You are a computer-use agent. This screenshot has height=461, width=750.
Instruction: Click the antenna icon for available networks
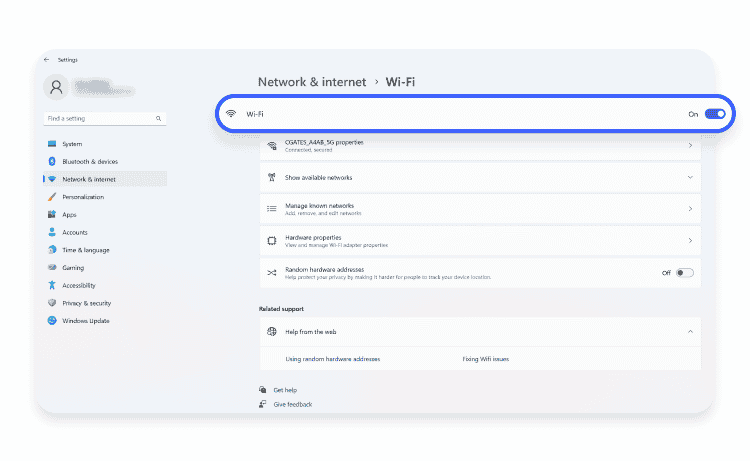[272, 177]
